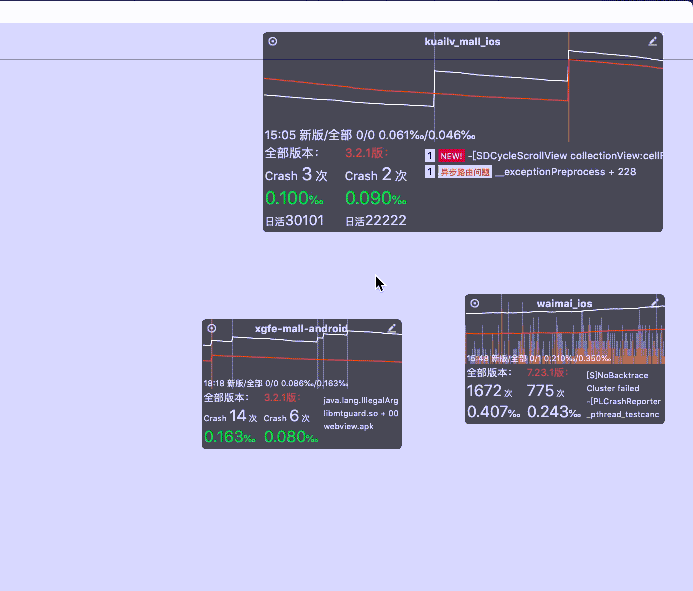Open the webview.apk crash entry

click(x=348, y=426)
